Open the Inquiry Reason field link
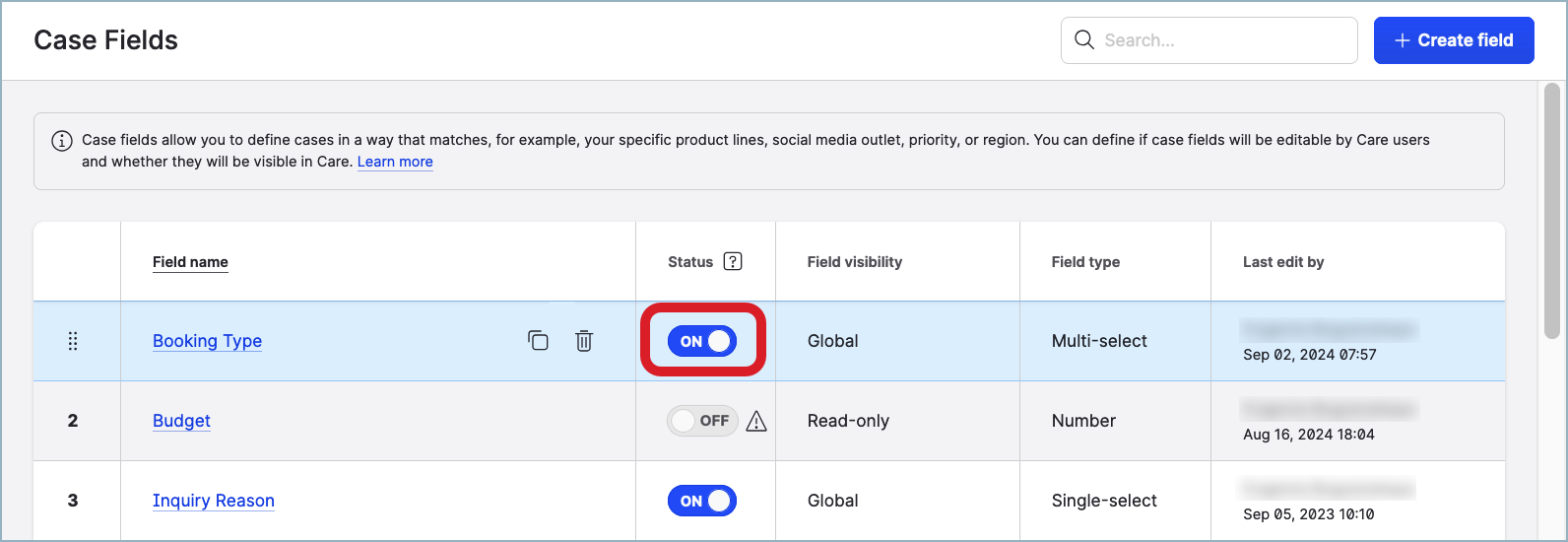1568x542 pixels. (x=213, y=501)
